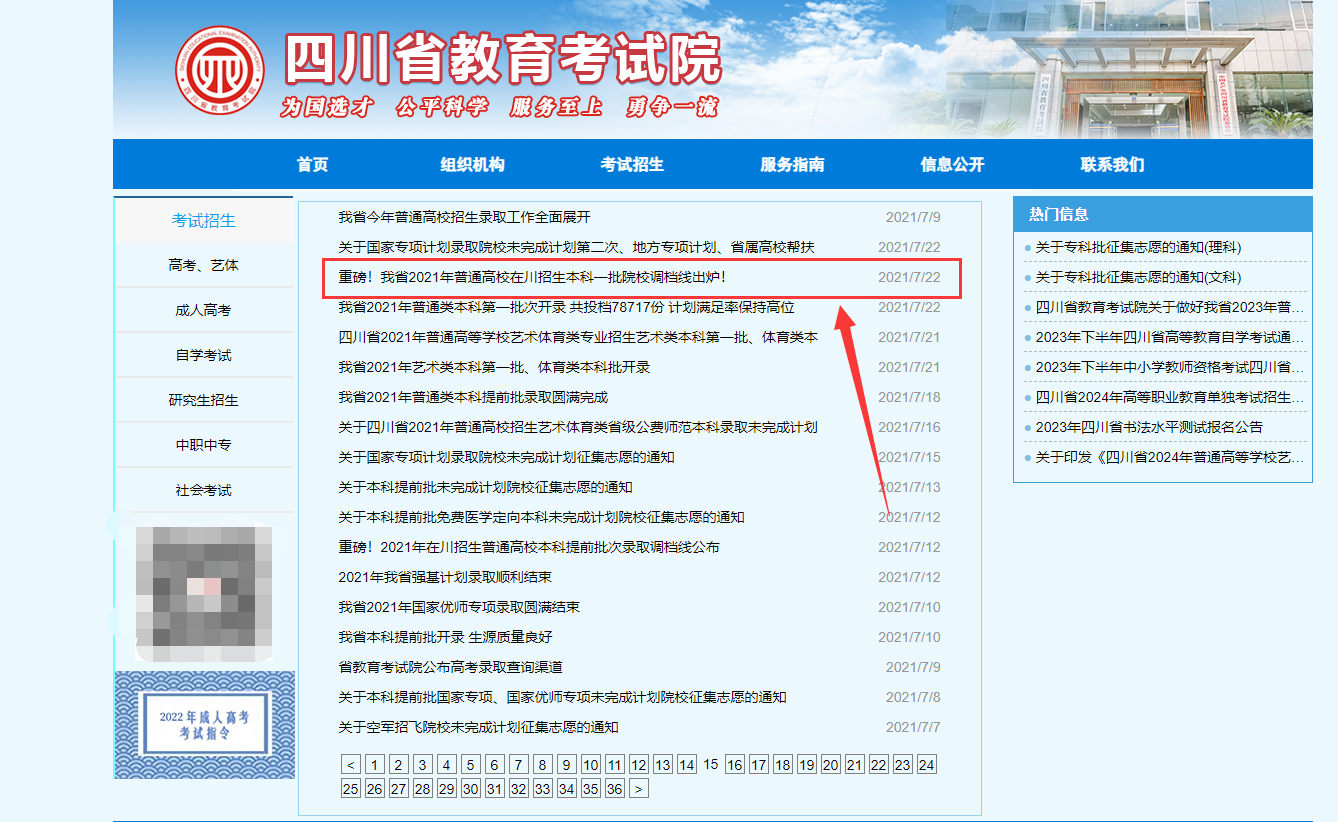The height and width of the screenshot is (822, 1338).
Task: Open the 服务指南 navigation item
Action: point(792,165)
